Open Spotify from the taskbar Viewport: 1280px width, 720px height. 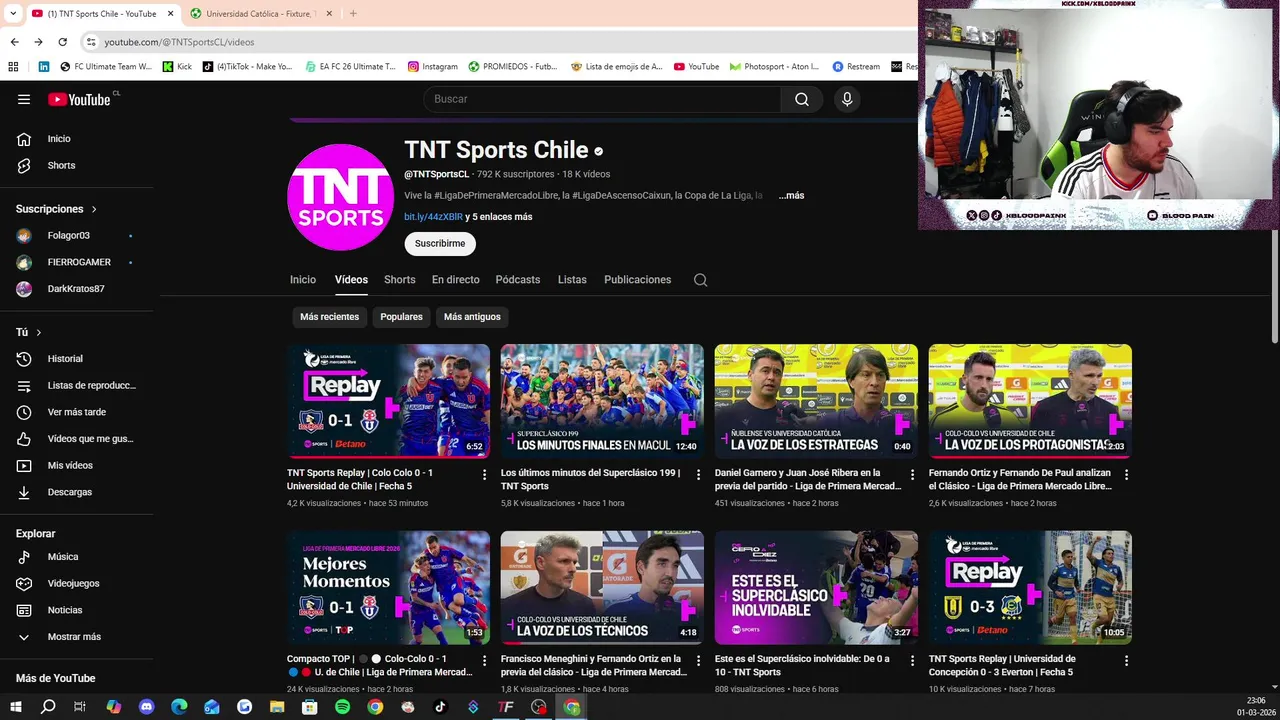[x=342, y=707]
